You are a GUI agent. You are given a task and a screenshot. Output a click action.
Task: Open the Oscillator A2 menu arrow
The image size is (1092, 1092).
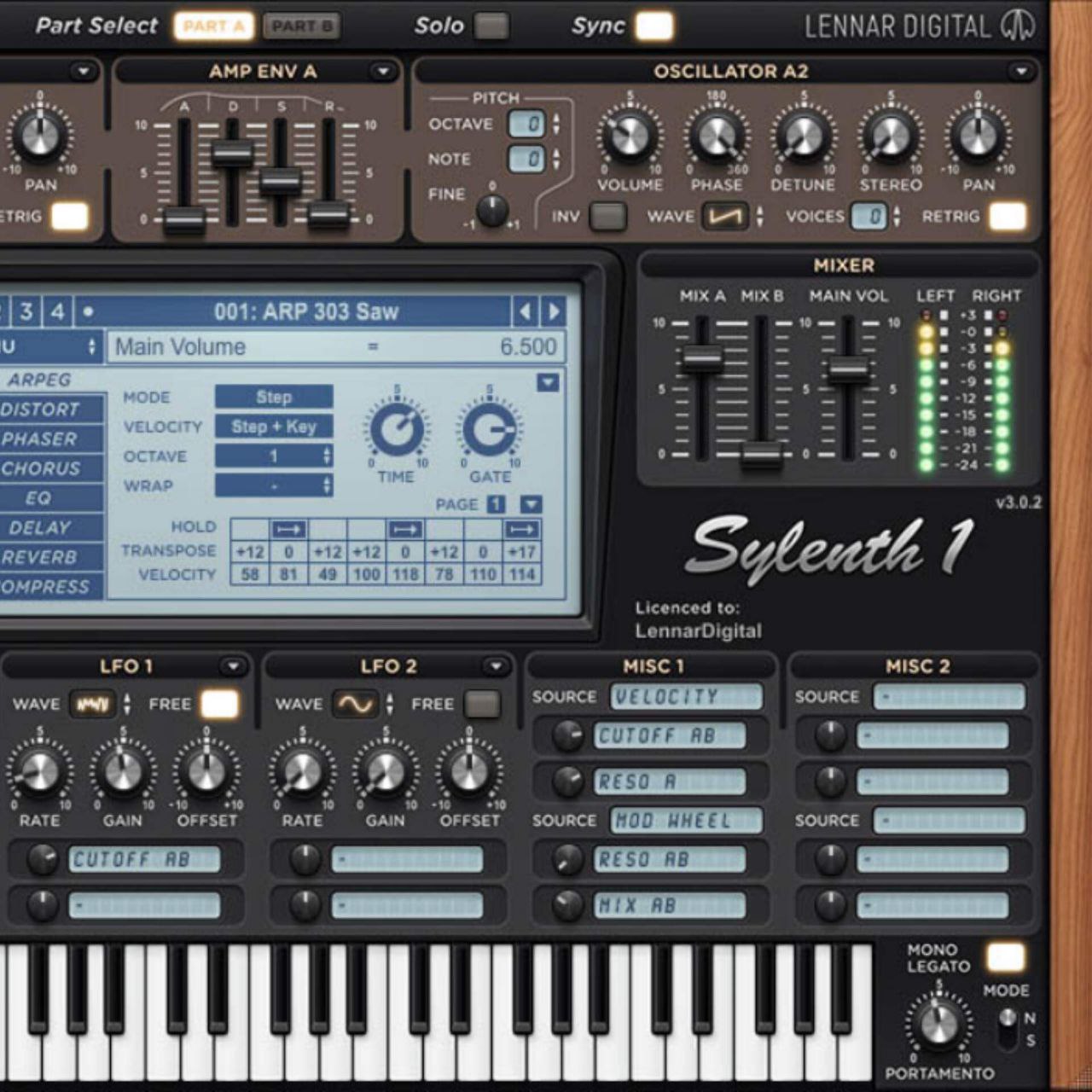[x=1020, y=72]
